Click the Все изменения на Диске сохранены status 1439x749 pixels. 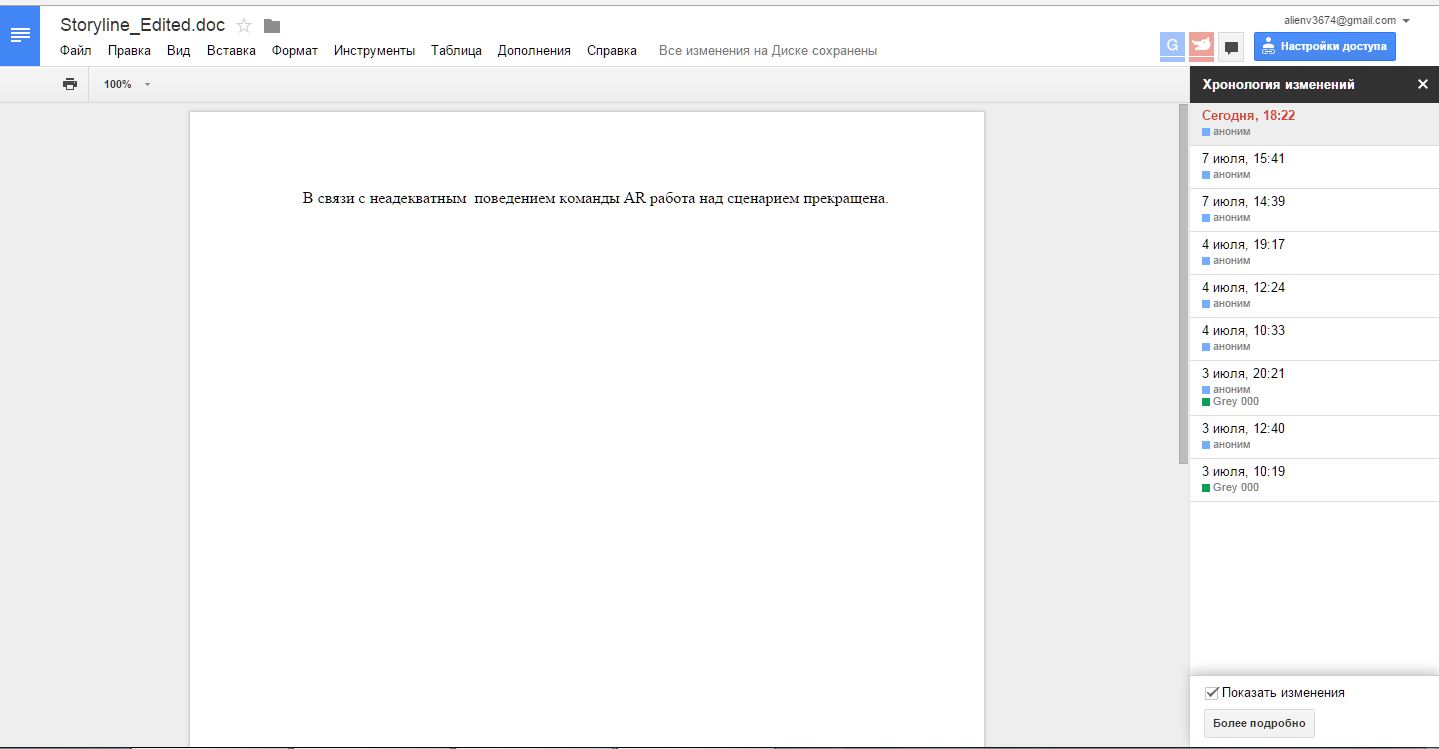768,51
